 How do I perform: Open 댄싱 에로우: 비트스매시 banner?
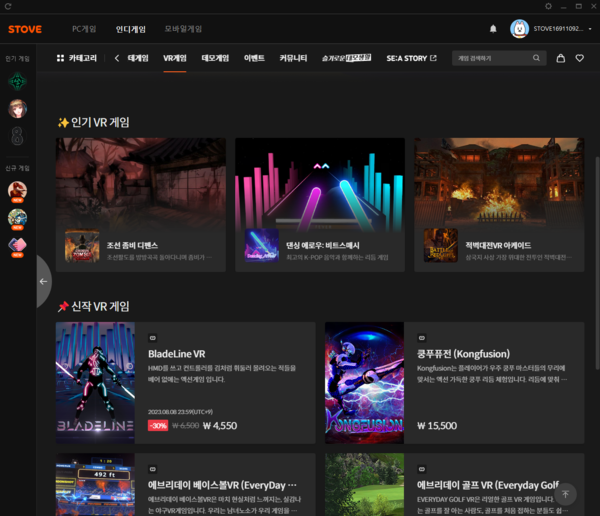coord(320,184)
